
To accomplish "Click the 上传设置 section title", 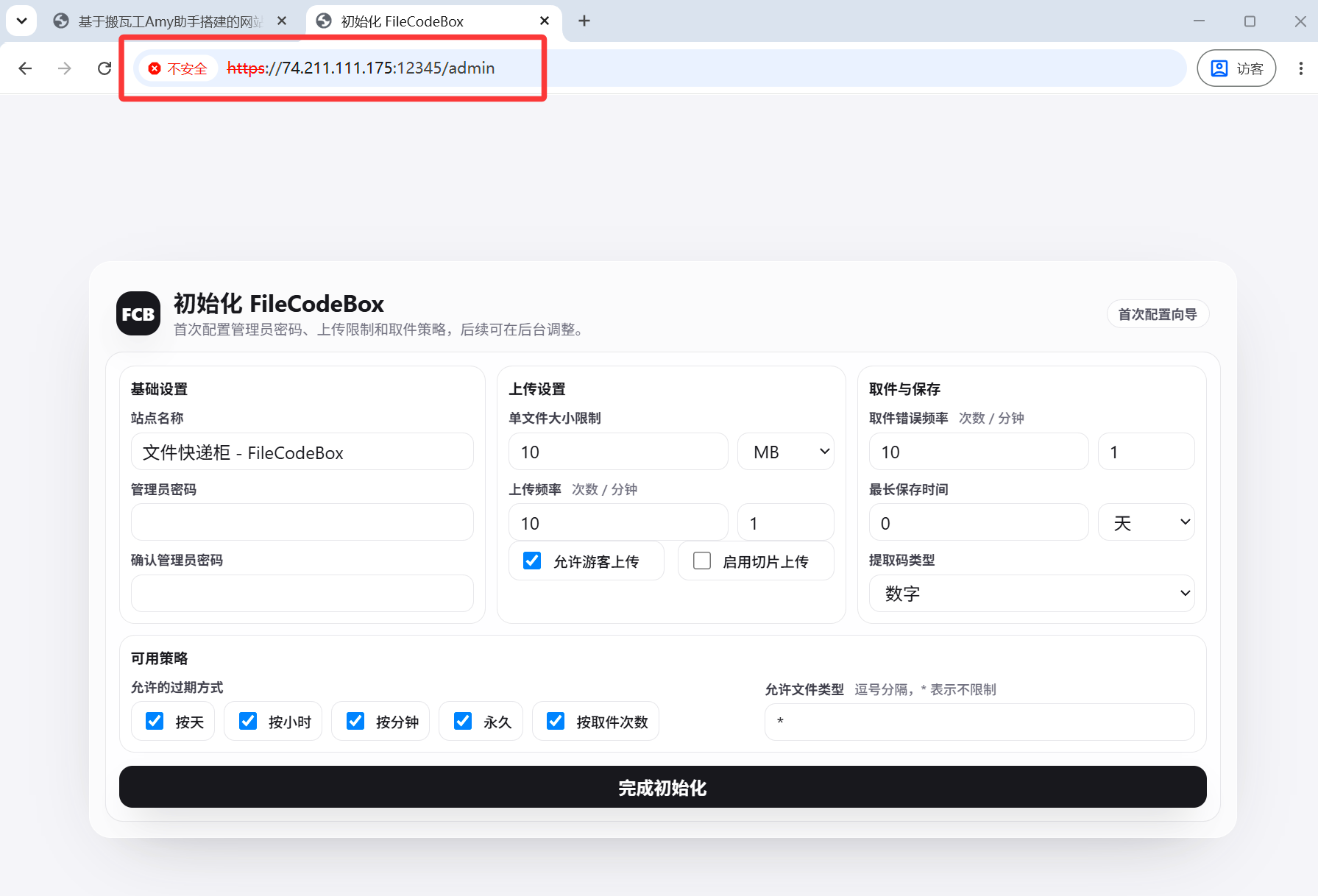I will (x=537, y=389).
